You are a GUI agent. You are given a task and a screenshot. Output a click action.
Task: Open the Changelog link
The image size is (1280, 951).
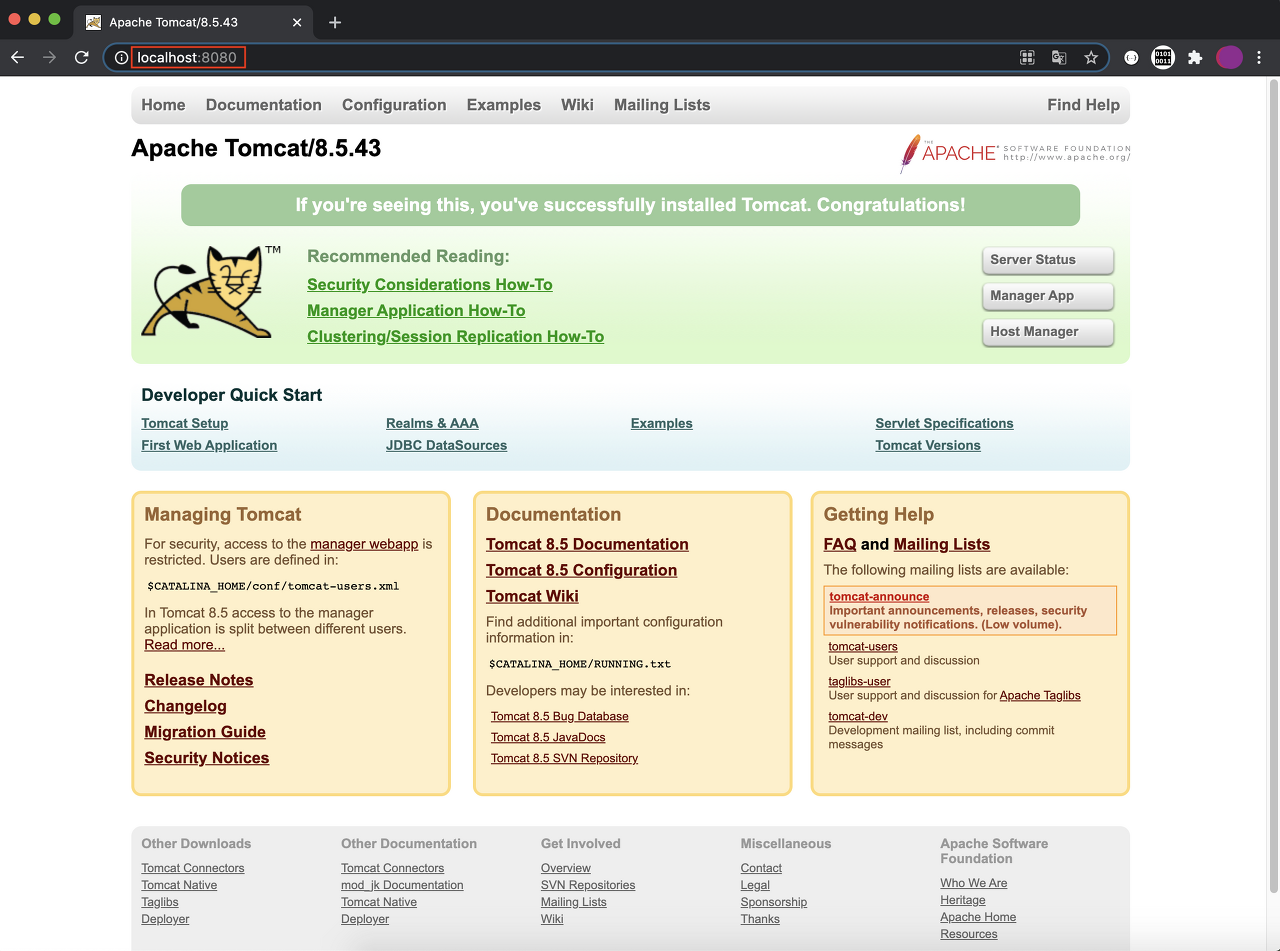tap(186, 706)
